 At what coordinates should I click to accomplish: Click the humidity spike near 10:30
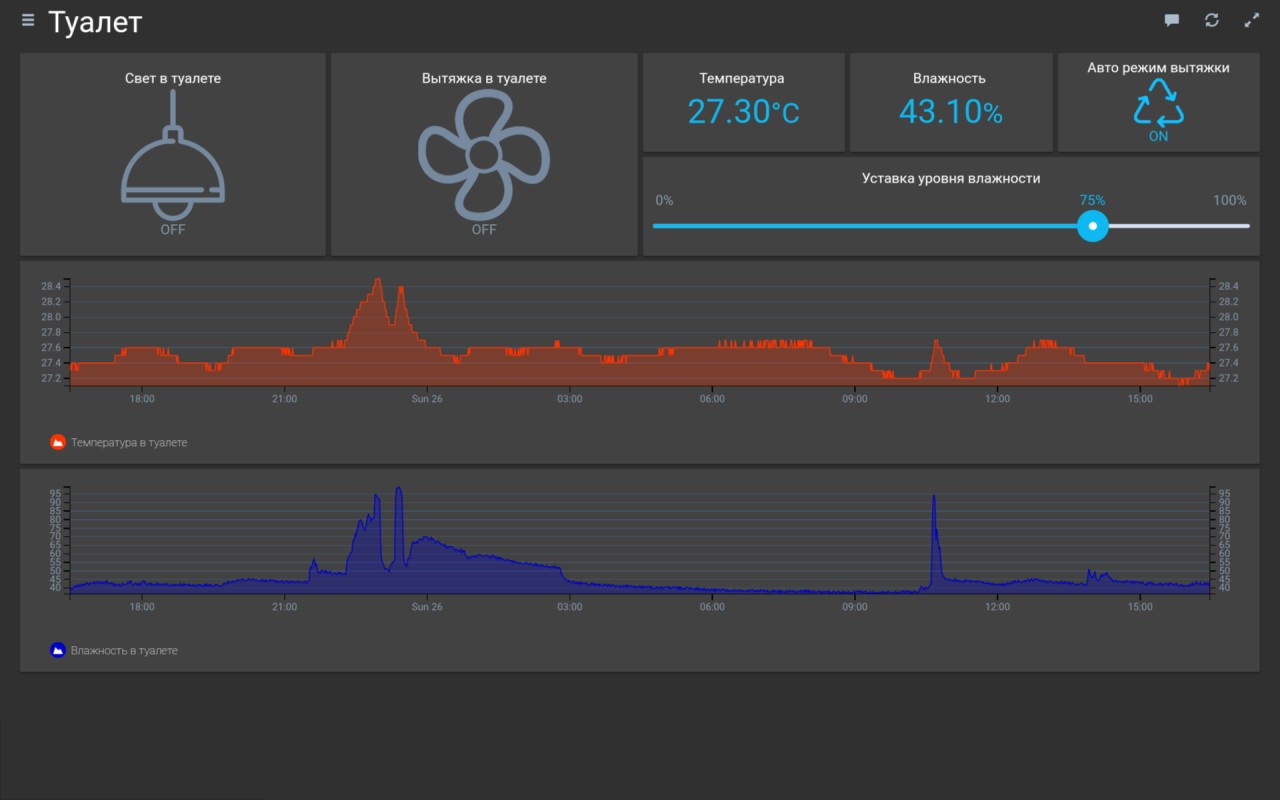pos(934,500)
